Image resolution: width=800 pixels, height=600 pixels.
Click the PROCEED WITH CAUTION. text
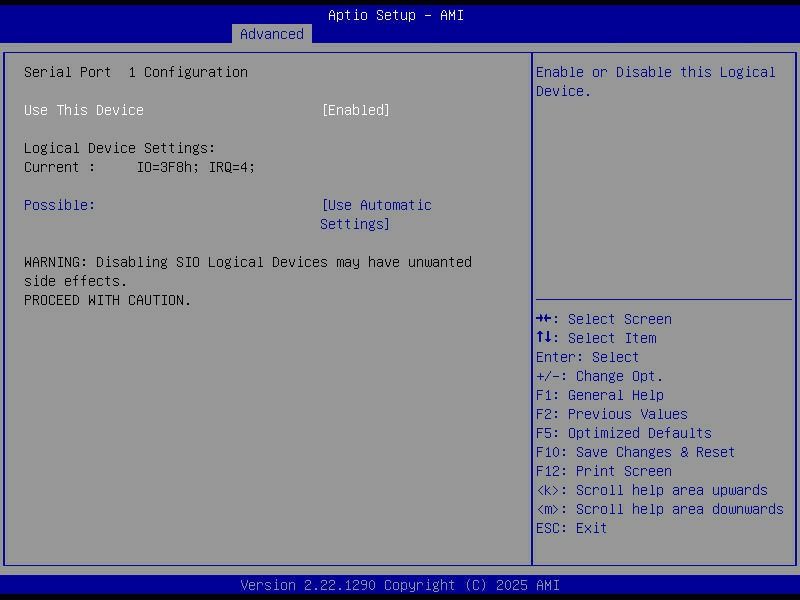click(x=107, y=300)
